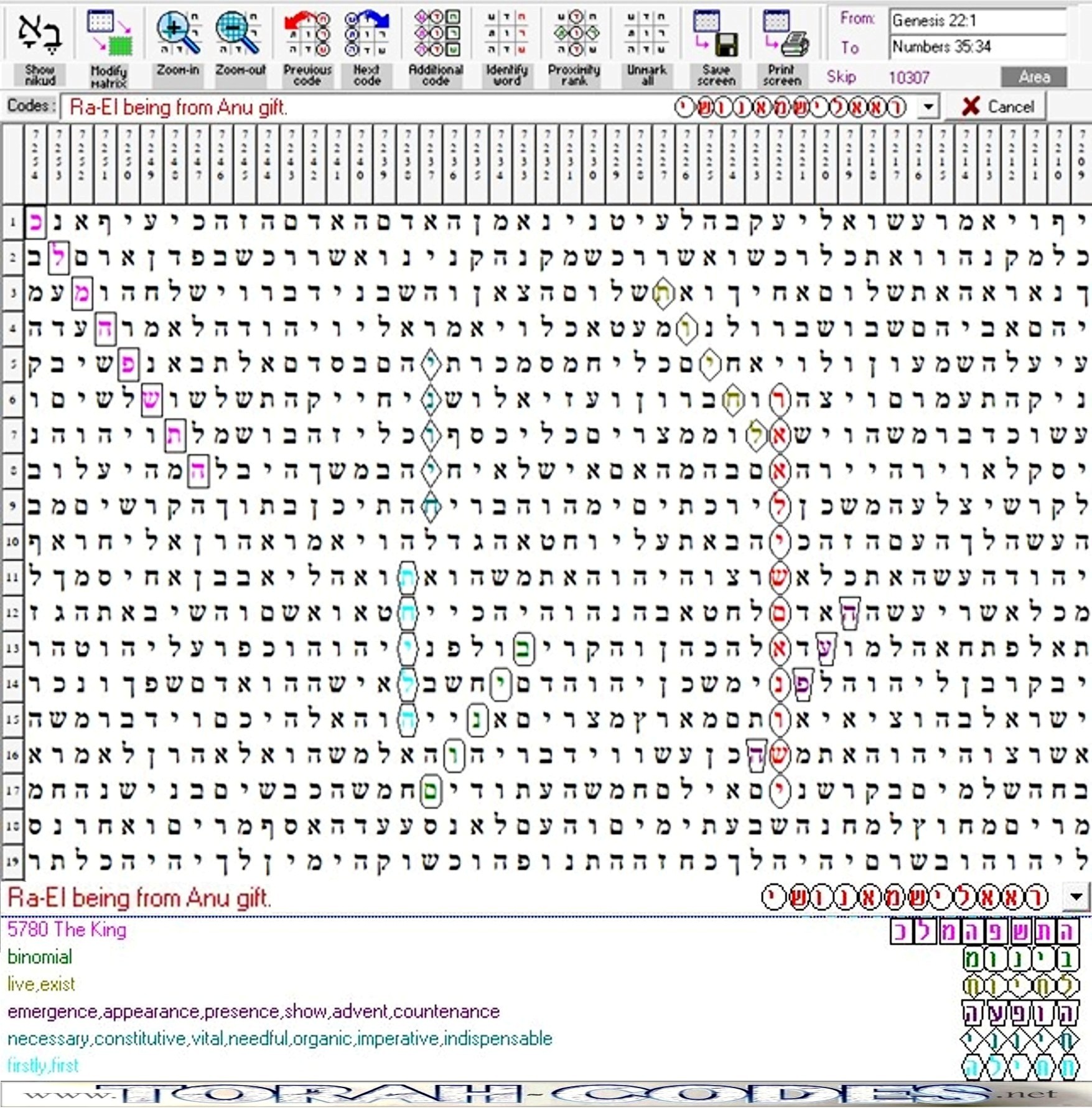Click the Print screen icon
This screenshot has width=1092, height=1108.
coord(785,34)
